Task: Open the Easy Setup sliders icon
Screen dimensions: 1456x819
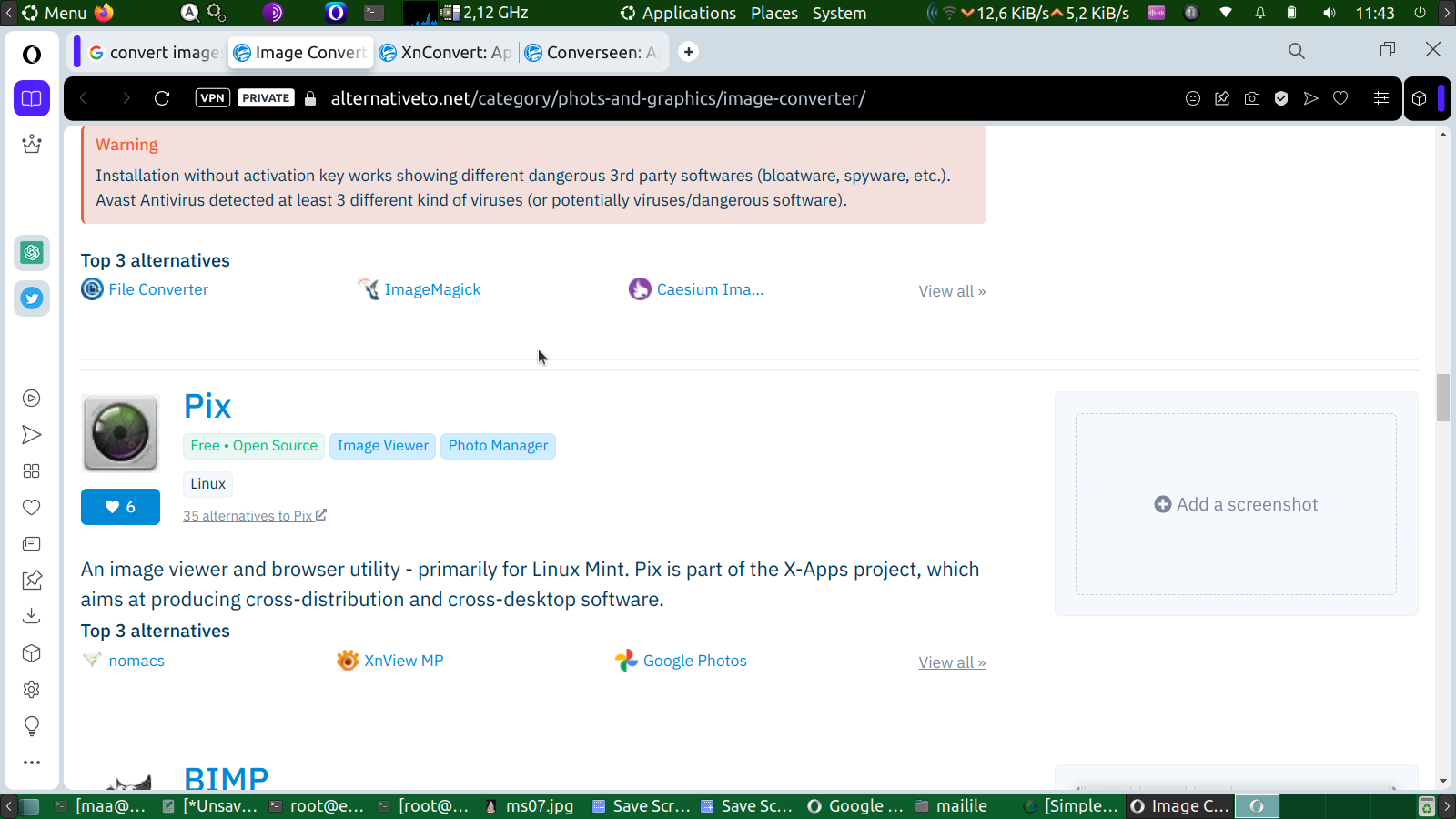Action: point(1381,98)
